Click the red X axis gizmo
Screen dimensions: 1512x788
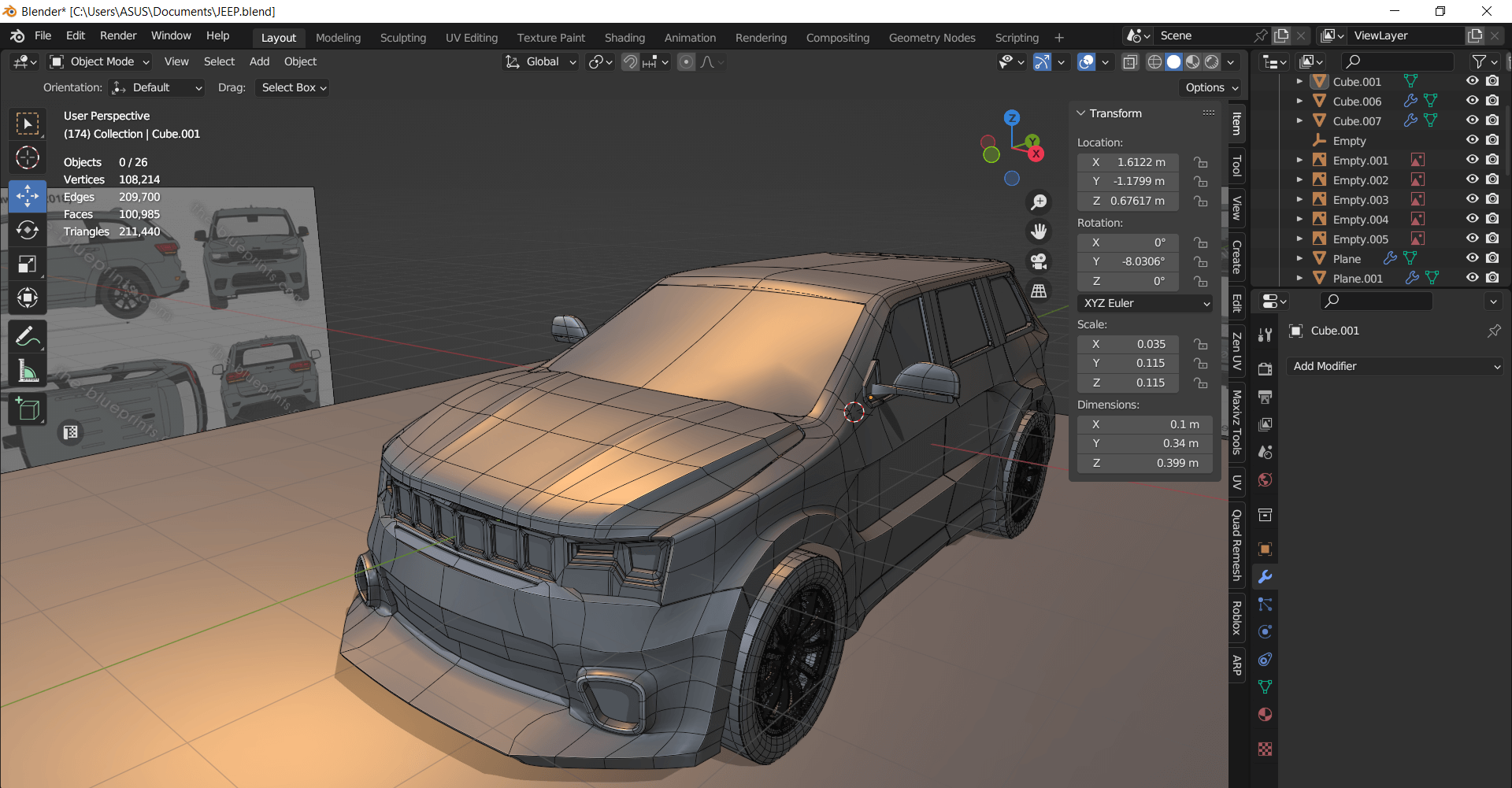[1036, 154]
